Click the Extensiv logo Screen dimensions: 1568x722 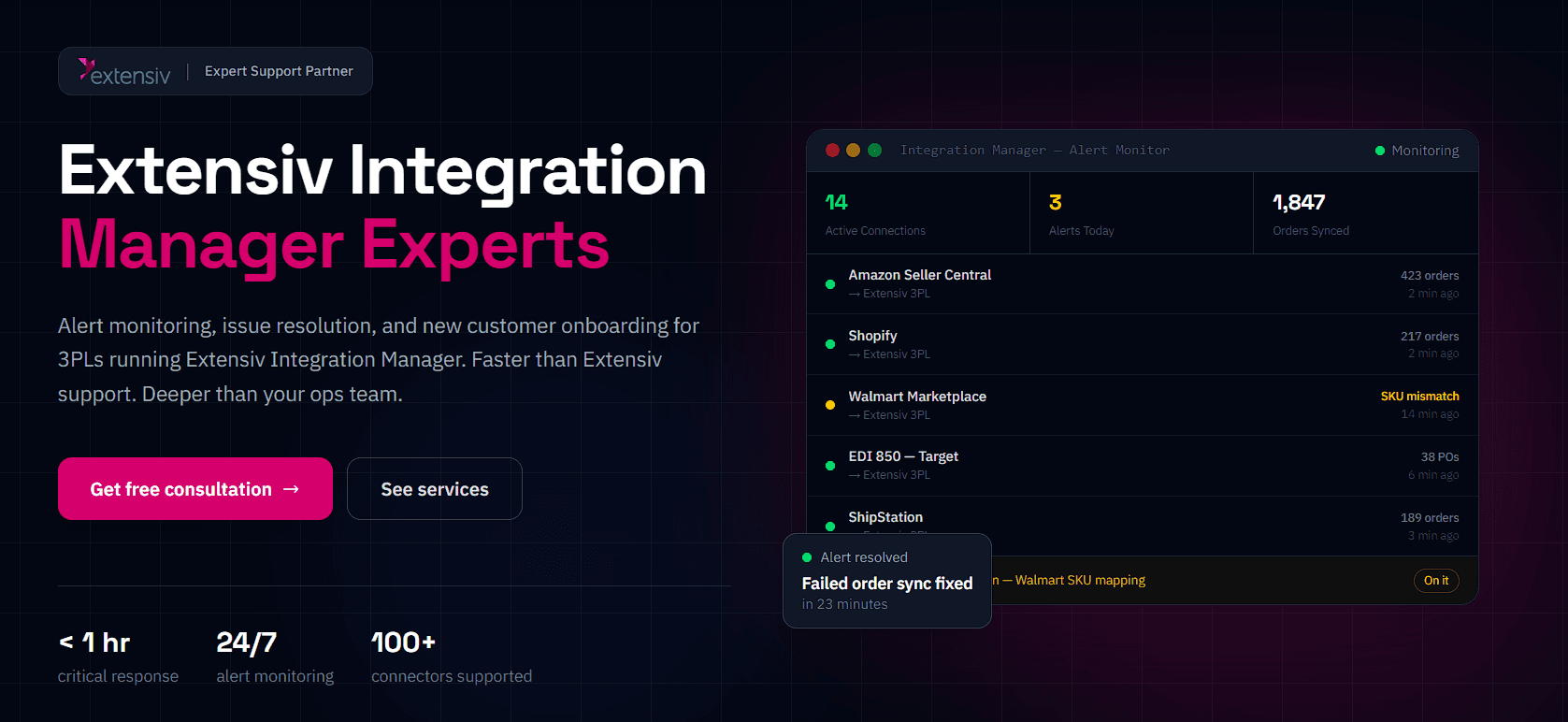pyautogui.click(x=124, y=72)
